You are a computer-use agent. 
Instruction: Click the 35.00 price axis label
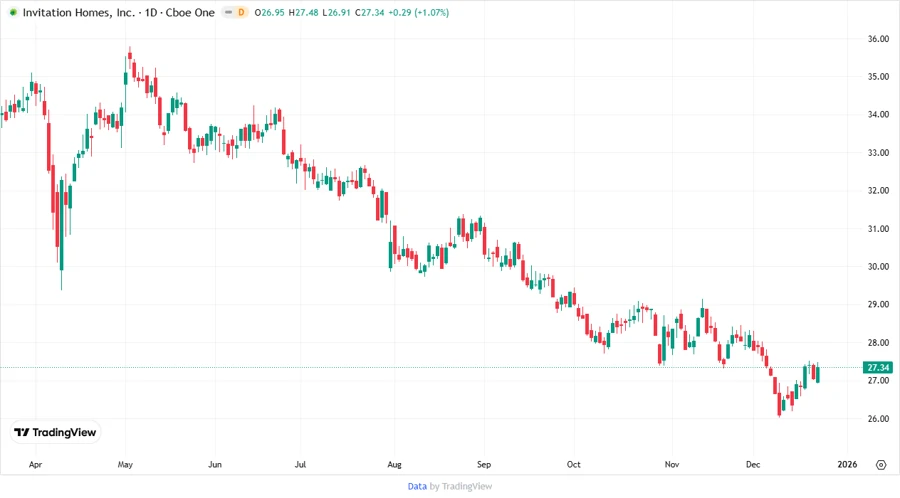pyautogui.click(x=878, y=76)
